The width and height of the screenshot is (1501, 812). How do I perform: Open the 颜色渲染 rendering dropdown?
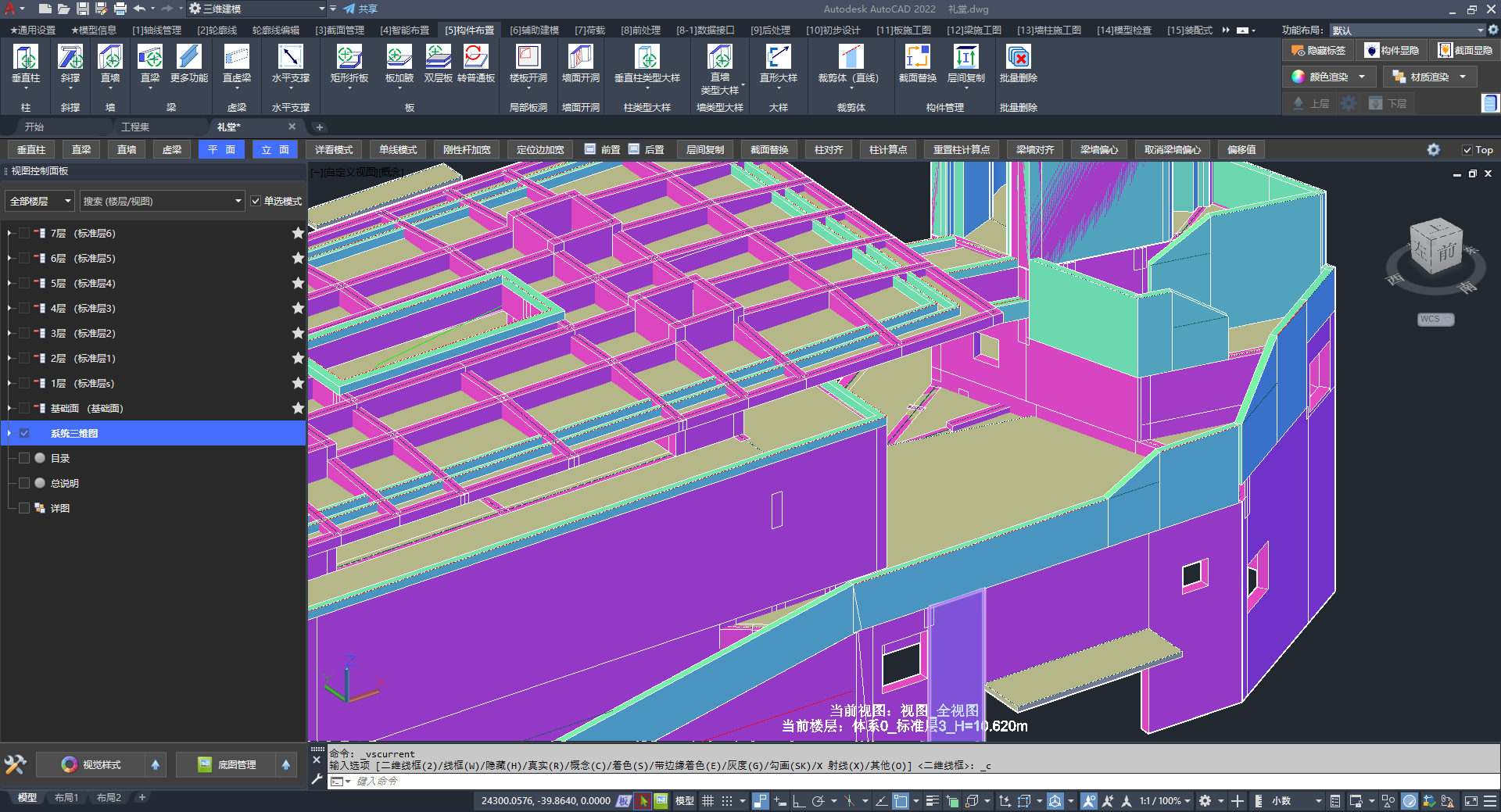point(1361,77)
